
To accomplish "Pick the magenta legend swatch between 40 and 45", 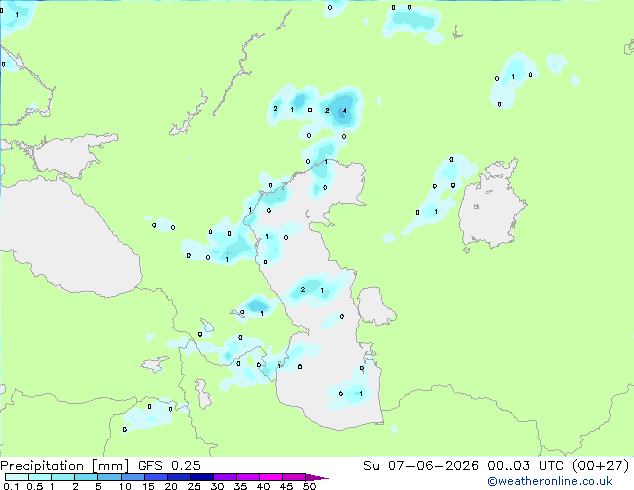I will click(271, 477).
